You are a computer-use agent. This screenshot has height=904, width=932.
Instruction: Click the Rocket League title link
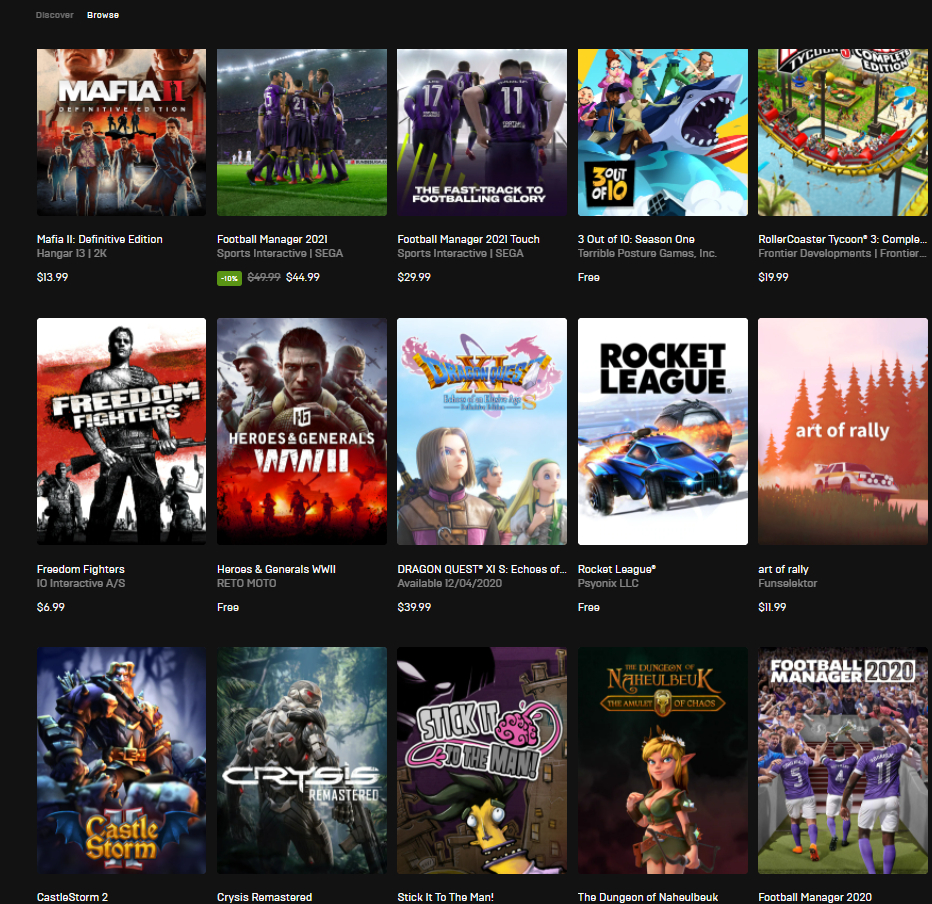pyautogui.click(x=617, y=569)
